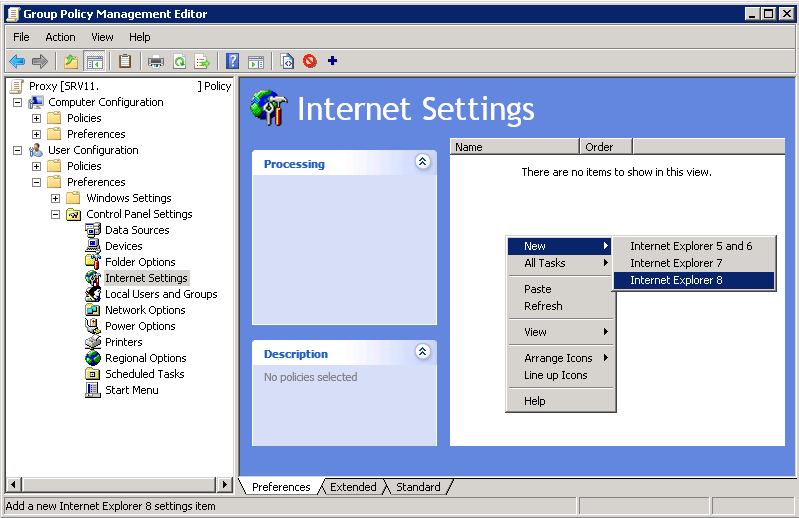The height and width of the screenshot is (518, 799).
Task: Click the Printers icon in tree
Action: coord(93,342)
